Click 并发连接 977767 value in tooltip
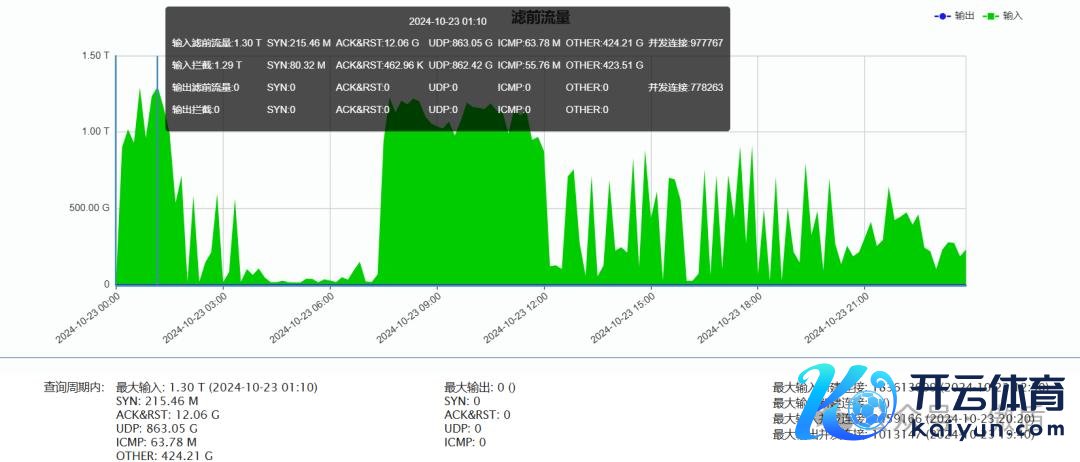Screen dimensions: 1080x462 pyautogui.click(x=685, y=44)
